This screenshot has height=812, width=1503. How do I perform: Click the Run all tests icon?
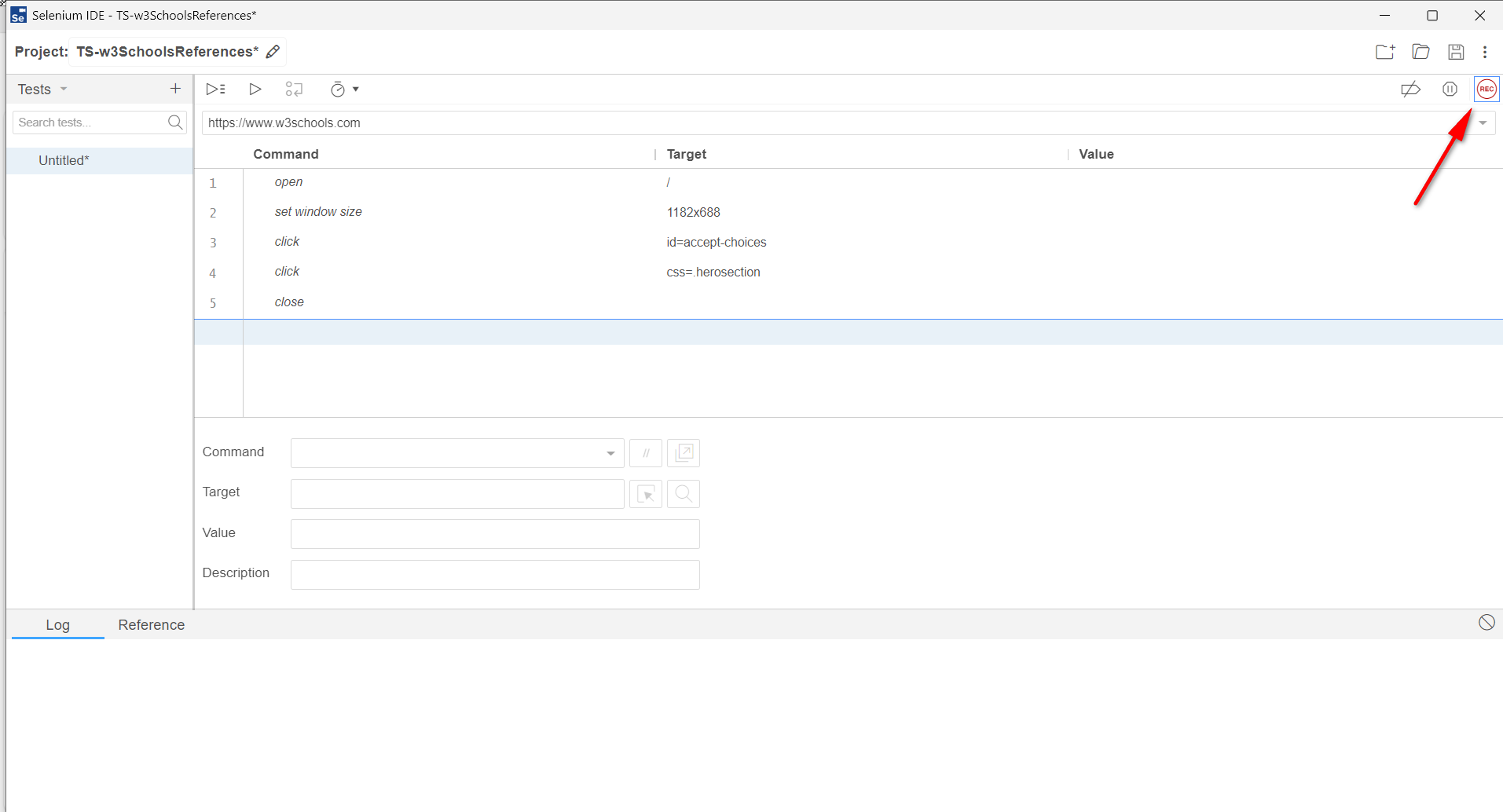[215, 90]
